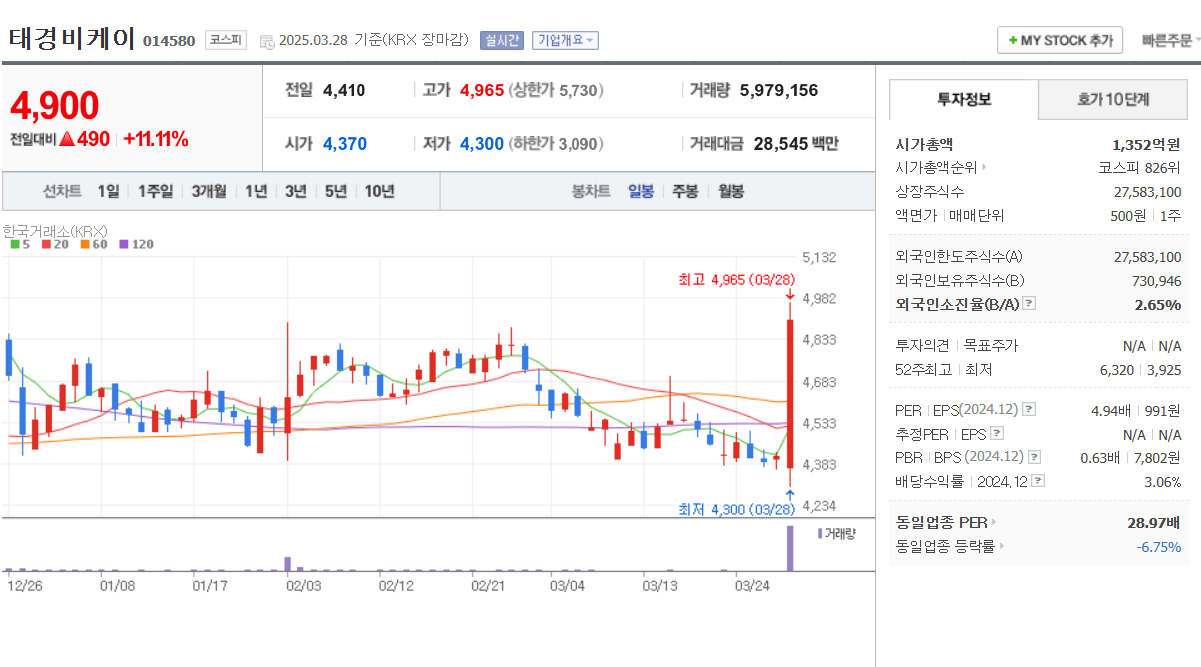Click the 시가총액 value 1,352억원

[x=1147, y=144]
